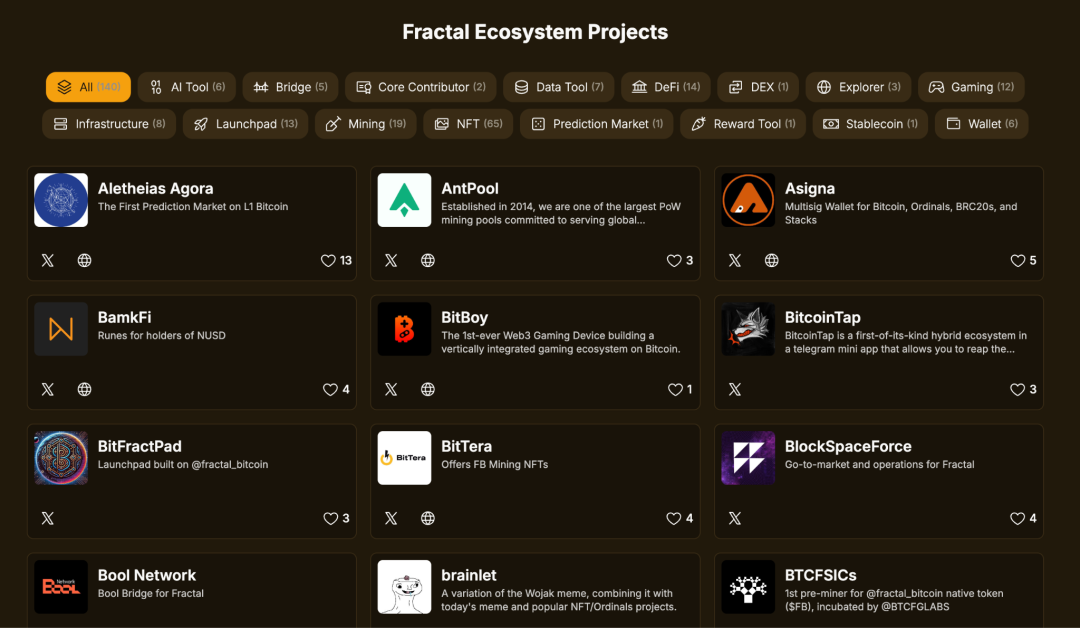
Task: Click the BitFractPad logo thumbnail
Action: coord(61,458)
